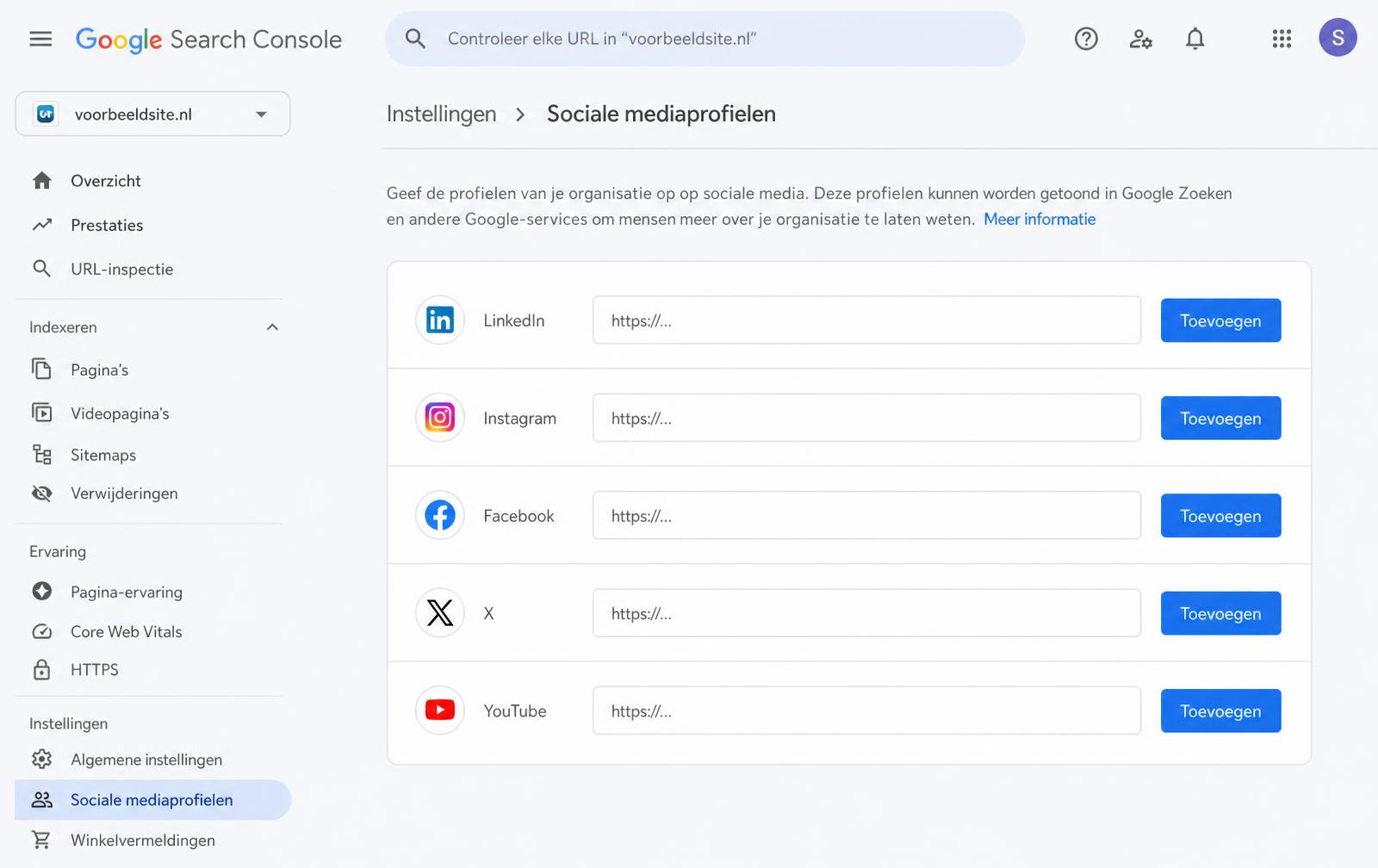The height and width of the screenshot is (868, 1378).
Task: Click the Winkelvermeldingen cart icon
Action: pos(40,839)
